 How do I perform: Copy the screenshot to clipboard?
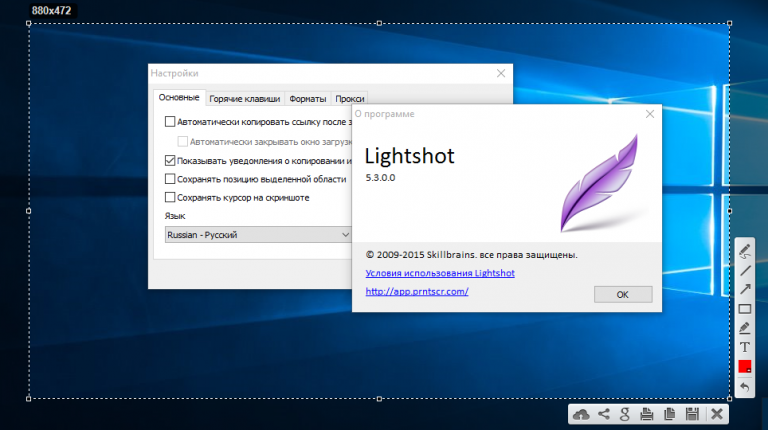670,414
